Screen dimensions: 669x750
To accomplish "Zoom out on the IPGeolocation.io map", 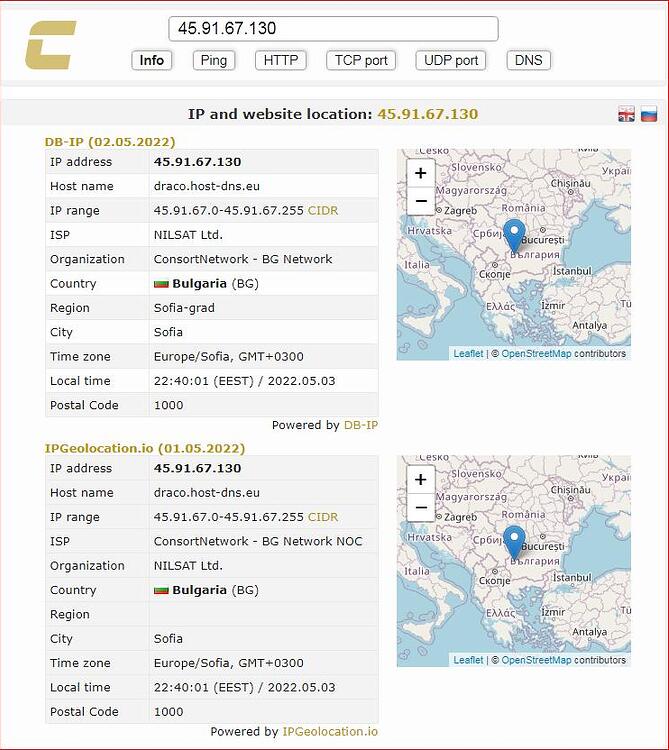I will [x=420, y=507].
